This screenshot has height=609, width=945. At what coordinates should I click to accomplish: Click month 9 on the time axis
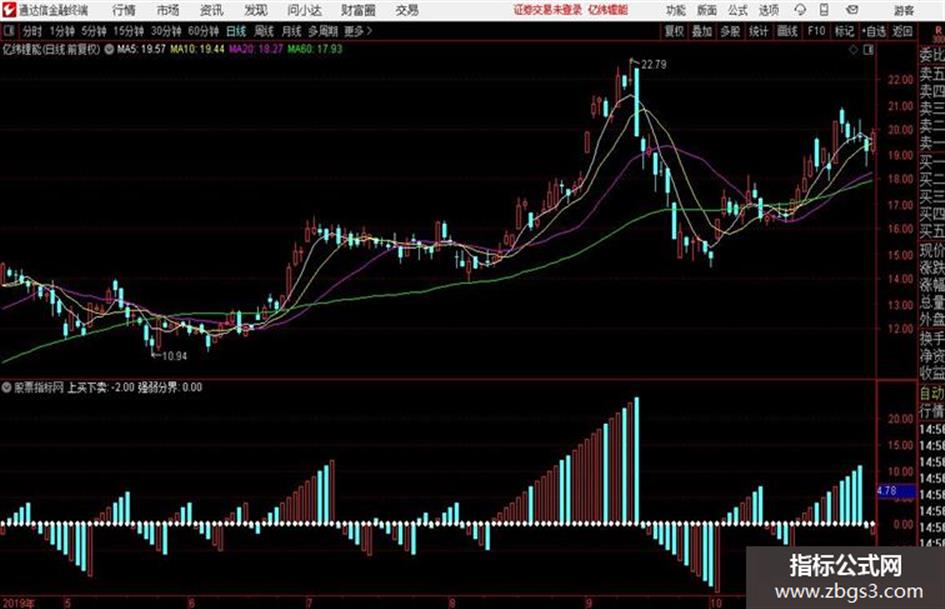(589, 603)
